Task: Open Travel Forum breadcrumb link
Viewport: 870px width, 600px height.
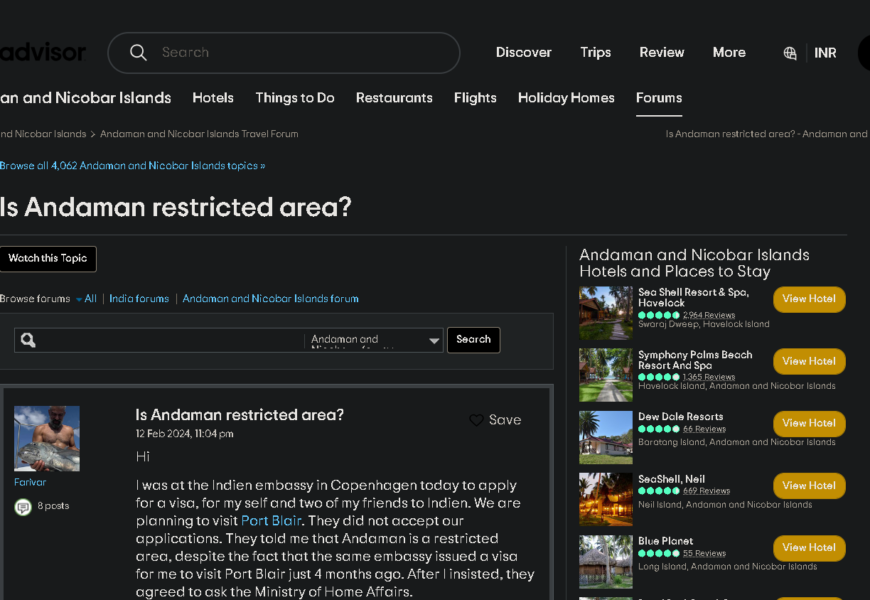Action: 199,134
